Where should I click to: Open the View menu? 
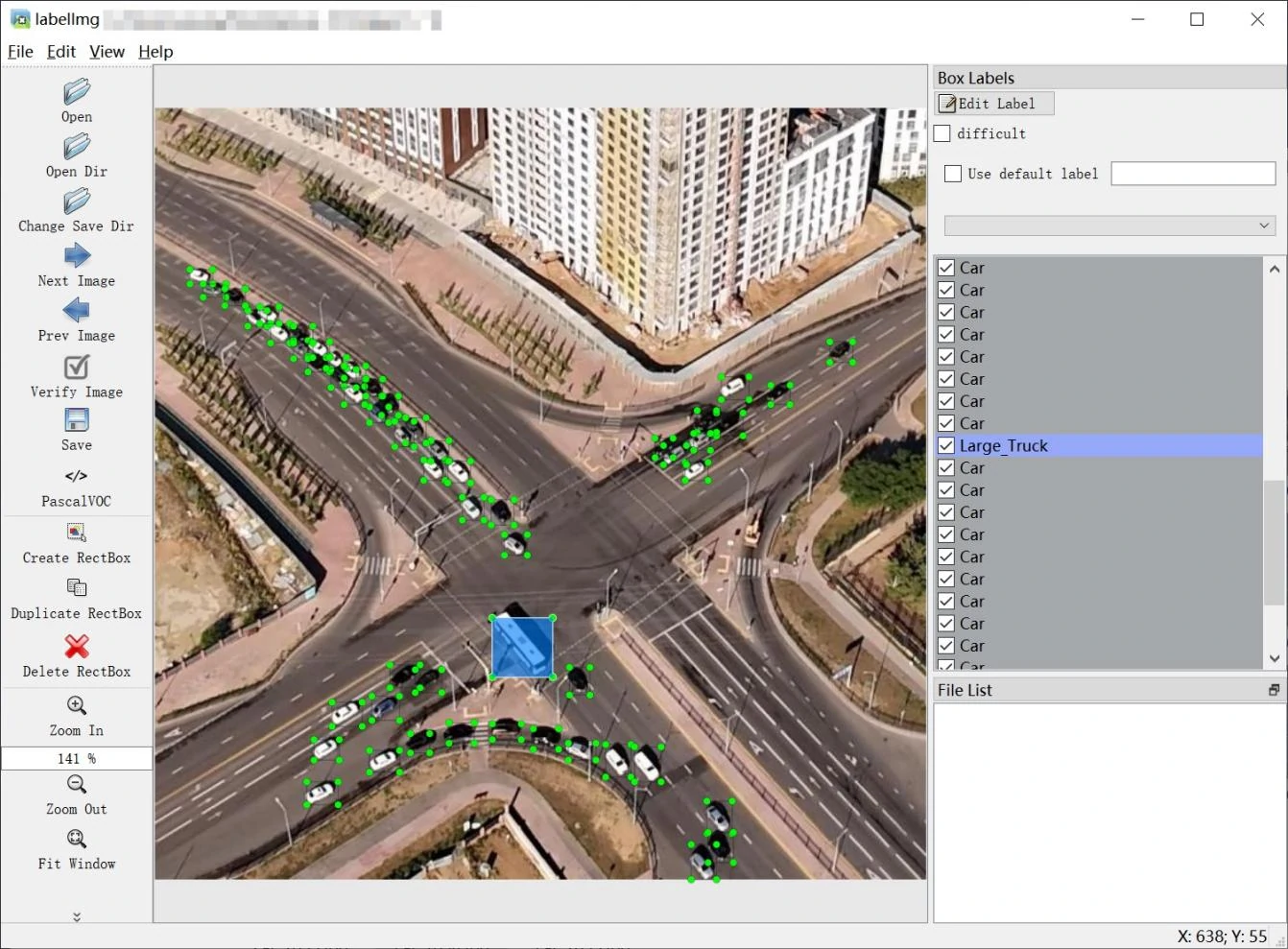[x=107, y=52]
